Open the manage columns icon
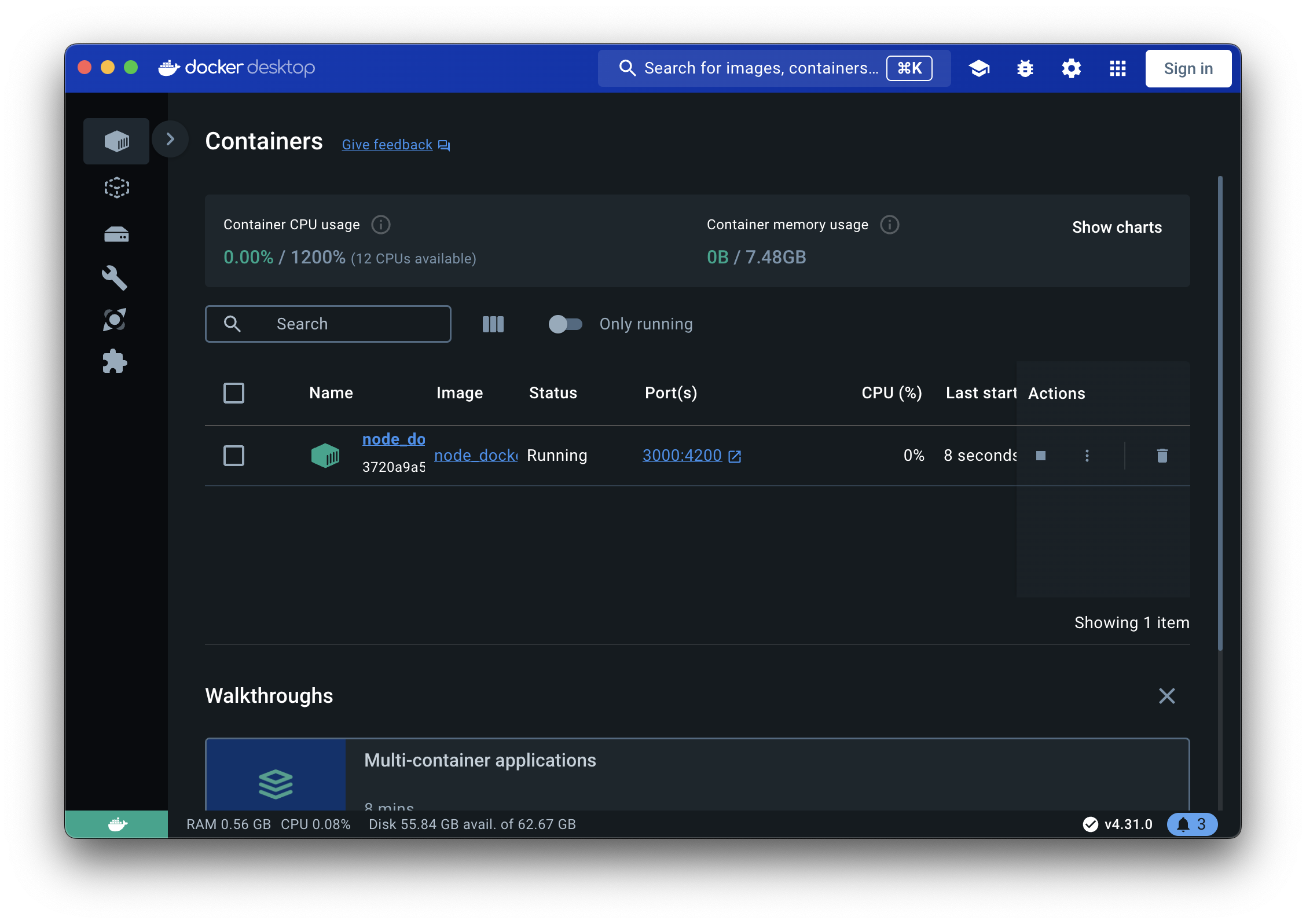This screenshot has height=924, width=1306. [493, 324]
